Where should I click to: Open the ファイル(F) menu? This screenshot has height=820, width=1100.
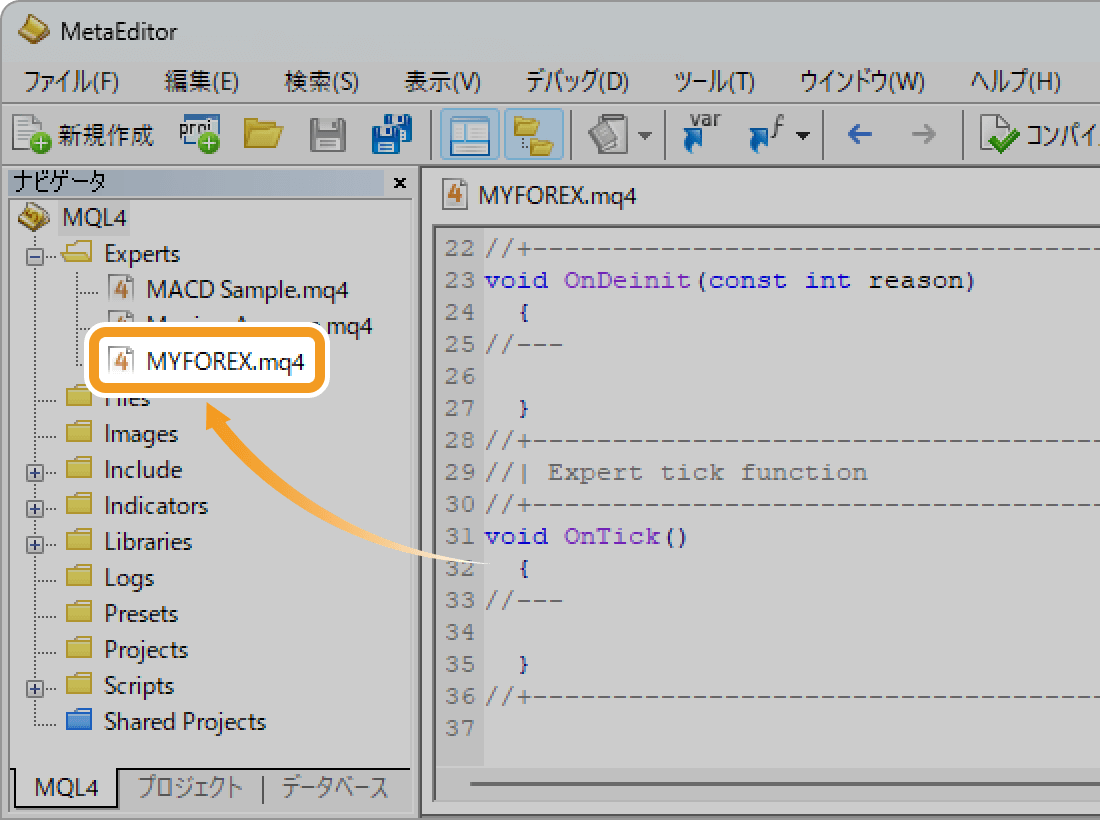coord(72,81)
